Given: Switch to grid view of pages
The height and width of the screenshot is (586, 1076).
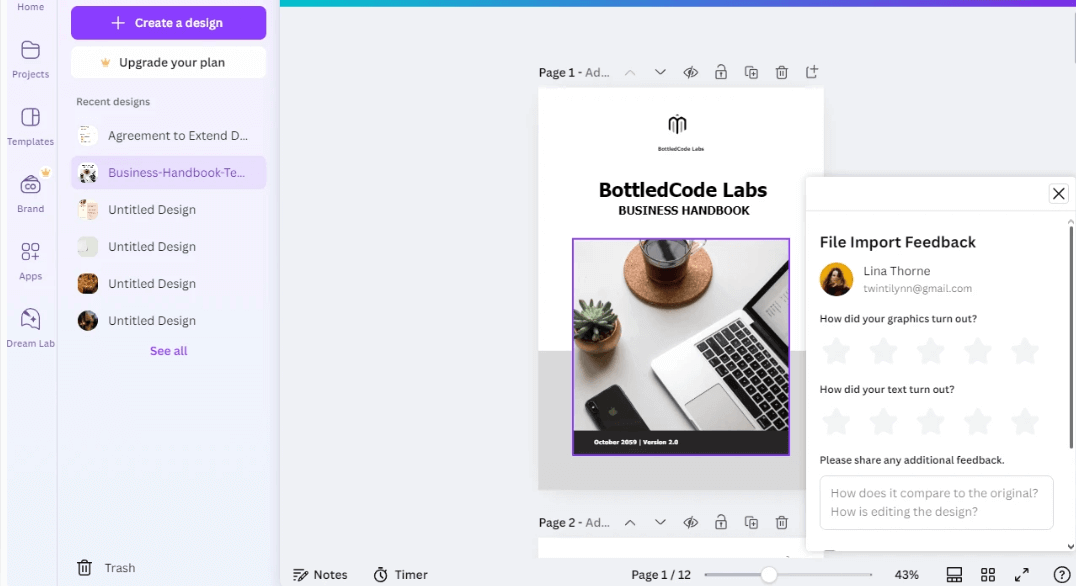Looking at the screenshot, I should (x=987, y=574).
